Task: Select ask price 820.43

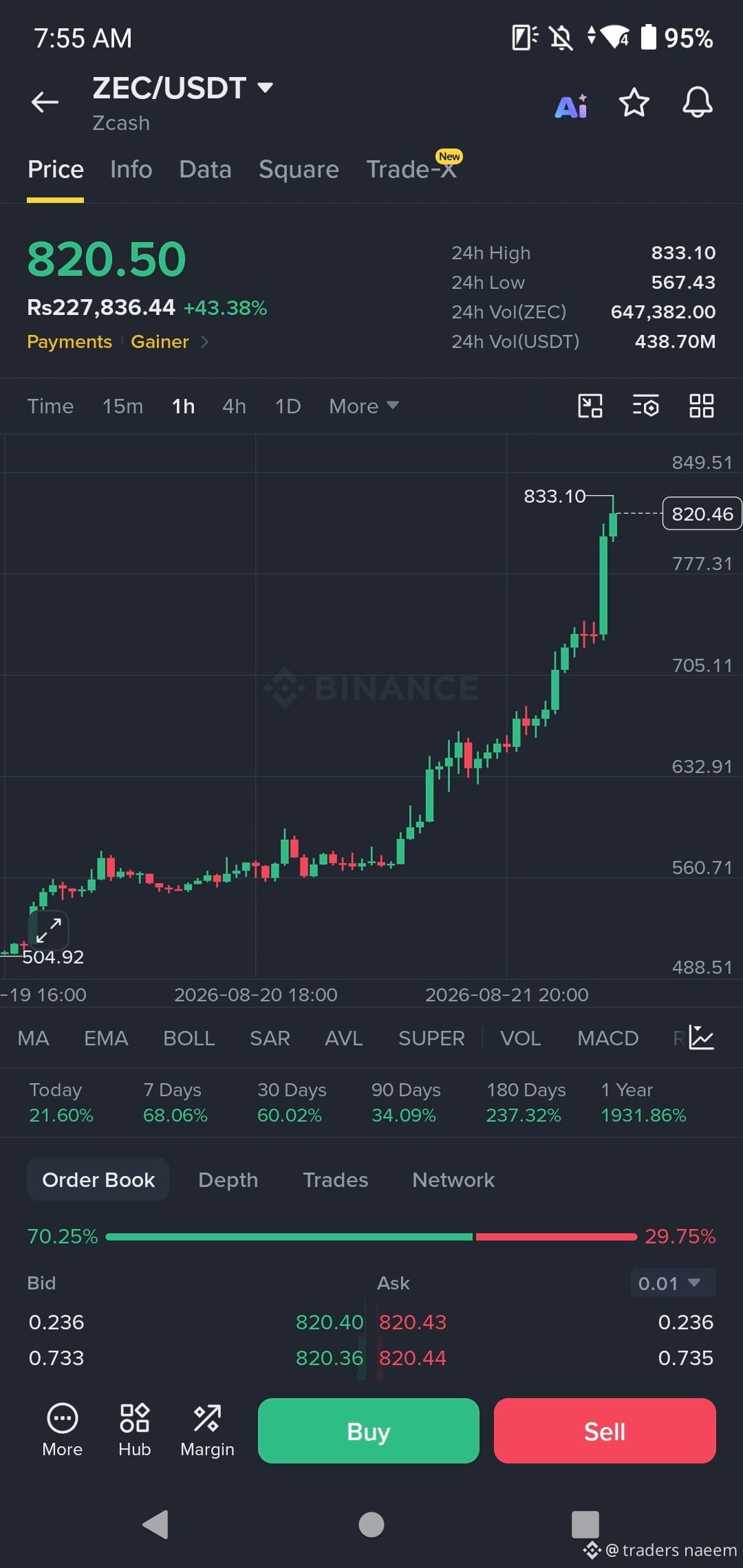Action: tap(413, 1322)
